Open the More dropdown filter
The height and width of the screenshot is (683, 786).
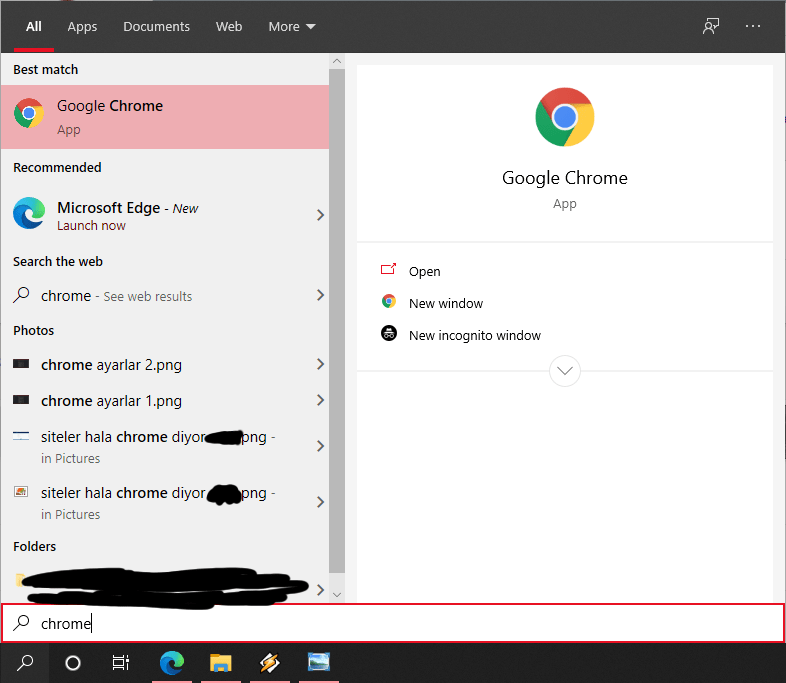(x=292, y=27)
